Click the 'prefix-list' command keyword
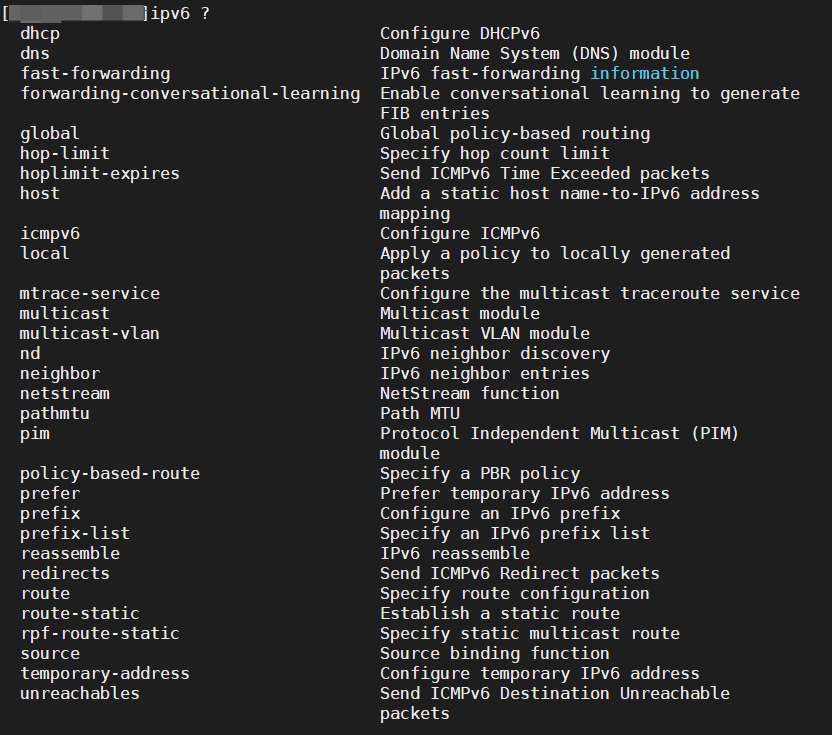832x735 pixels. tap(75, 533)
